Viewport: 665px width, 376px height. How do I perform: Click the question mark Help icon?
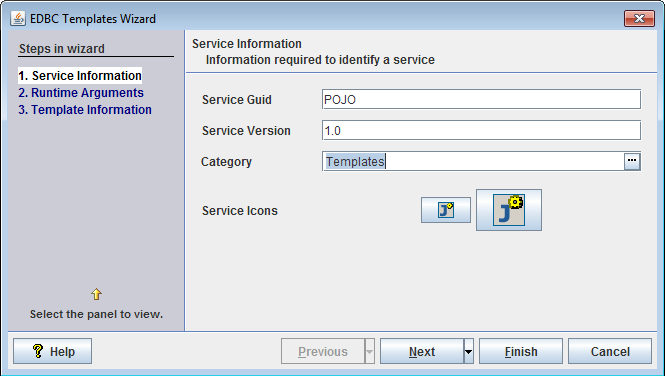(x=37, y=351)
